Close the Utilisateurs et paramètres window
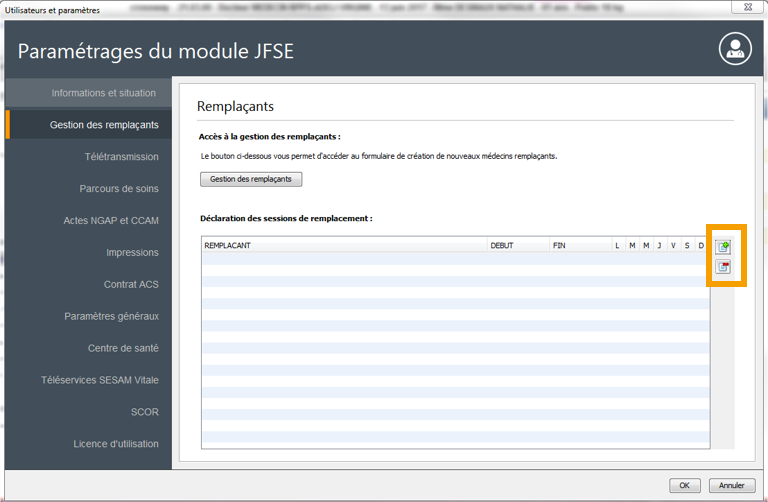The height and width of the screenshot is (502, 768). [x=748, y=7]
